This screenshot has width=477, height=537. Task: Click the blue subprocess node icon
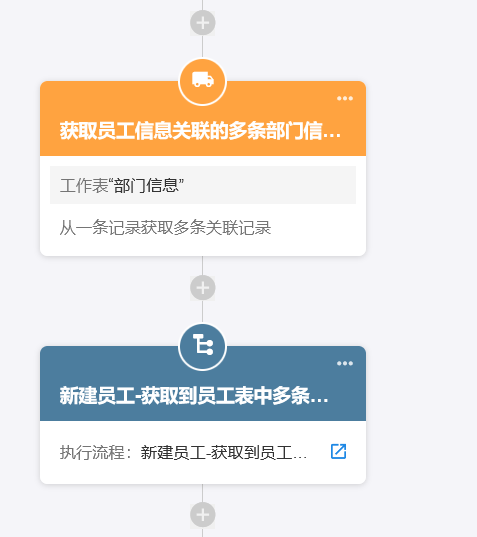click(202, 347)
